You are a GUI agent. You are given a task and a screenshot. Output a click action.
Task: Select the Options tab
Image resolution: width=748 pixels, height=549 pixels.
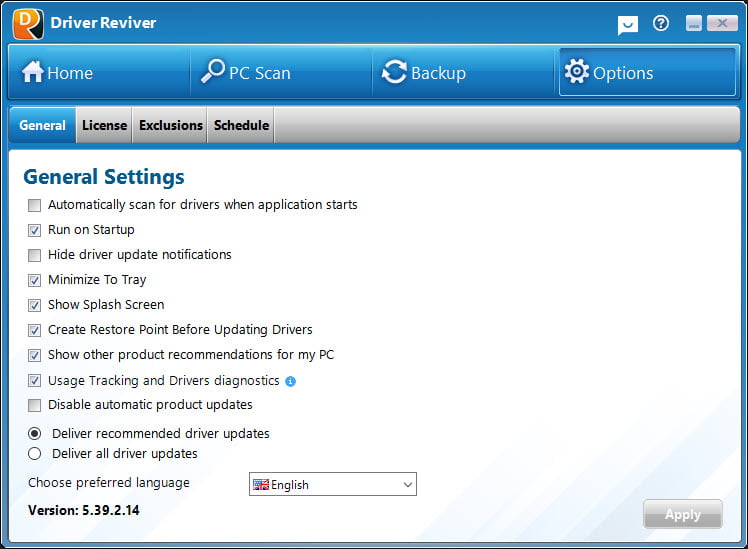[647, 73]
